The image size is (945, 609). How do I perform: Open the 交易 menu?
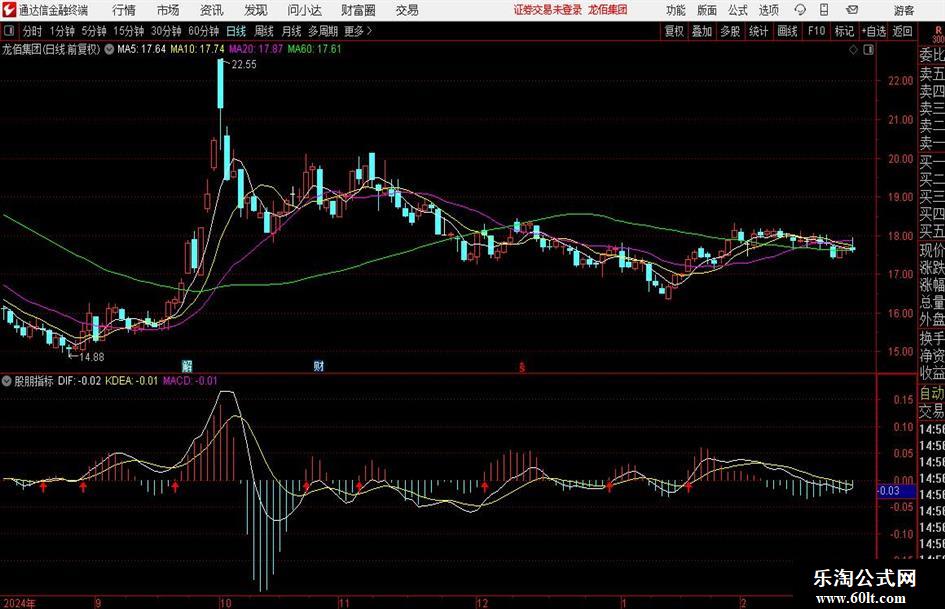[x=407, y=10]
